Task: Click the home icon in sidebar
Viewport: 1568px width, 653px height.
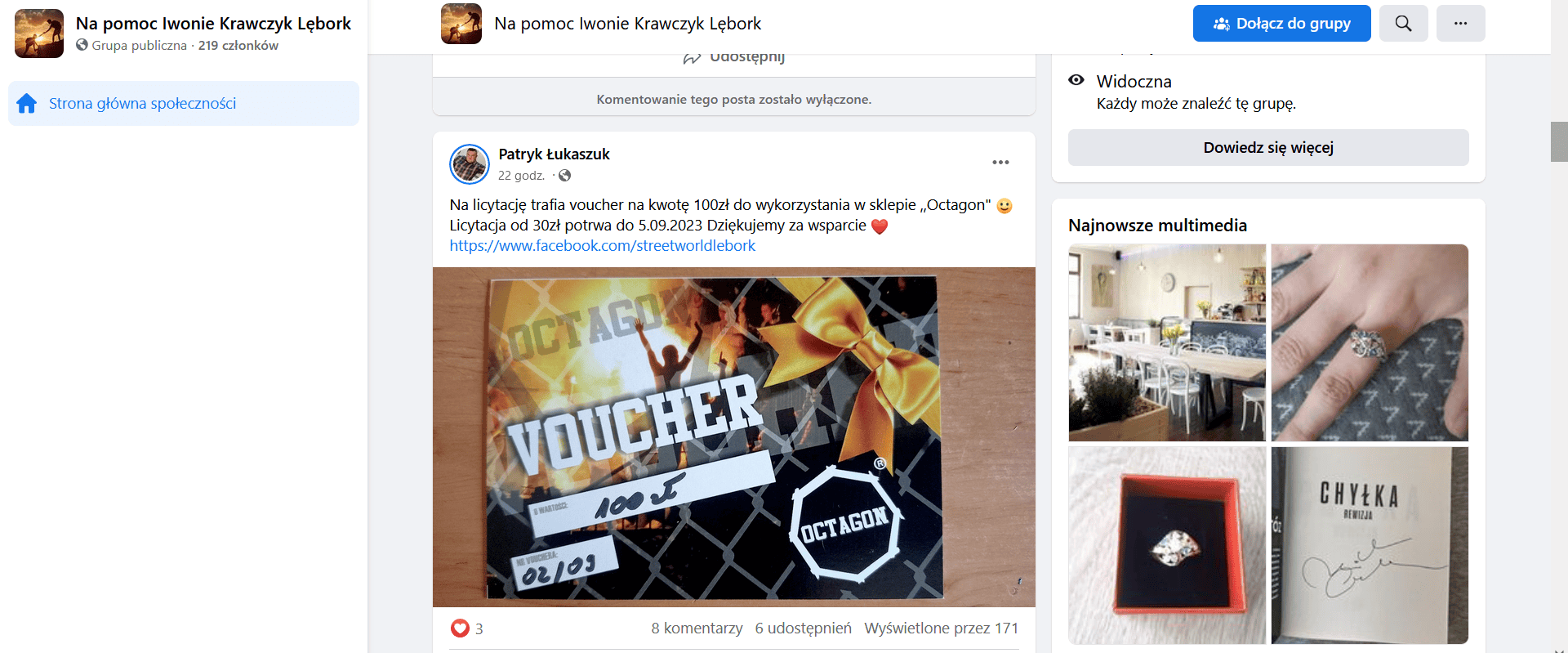Action: pos(27,103)
